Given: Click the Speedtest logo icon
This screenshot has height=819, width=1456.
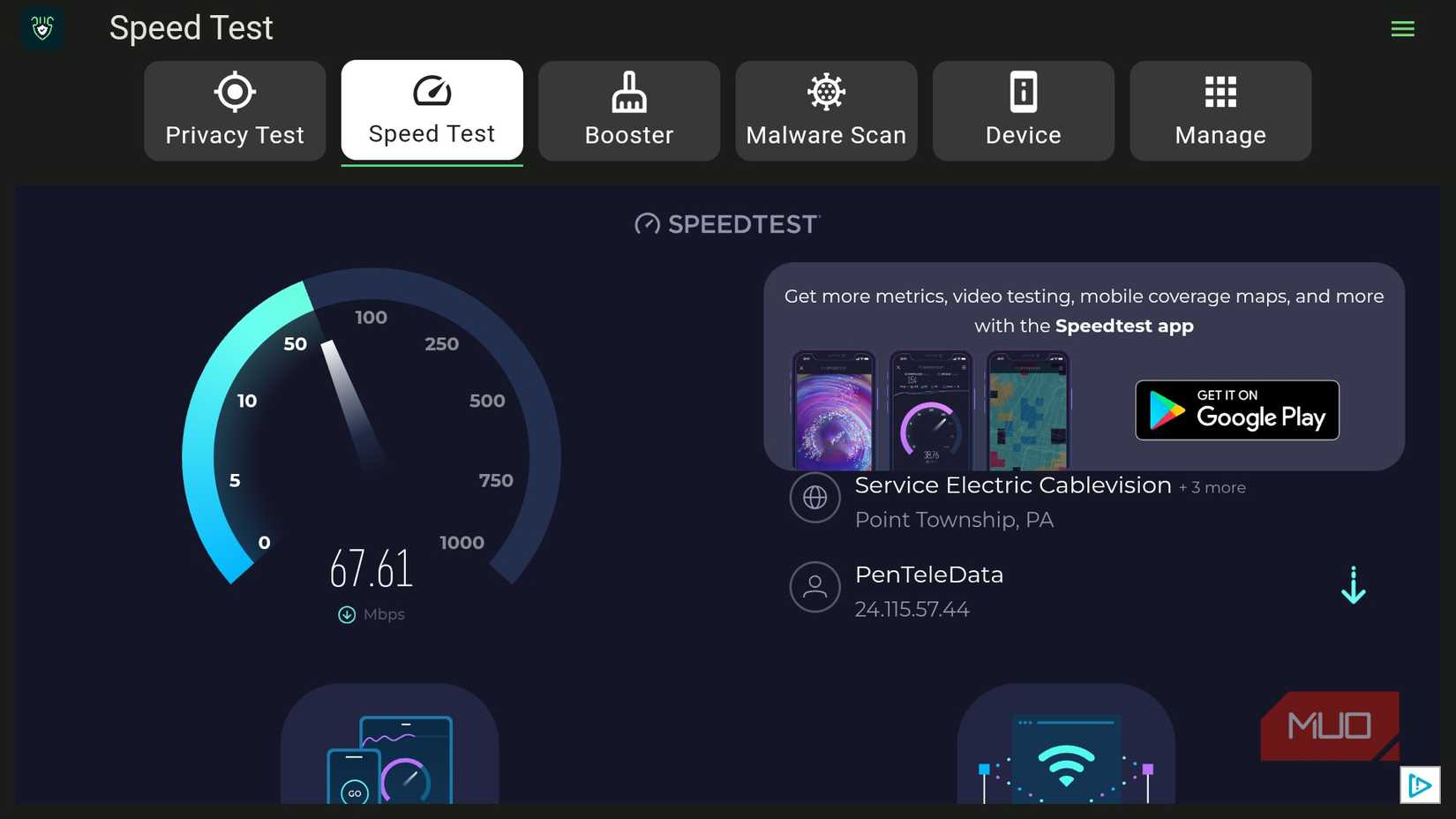Looking at the screenshot, I should tap(648, 224).
